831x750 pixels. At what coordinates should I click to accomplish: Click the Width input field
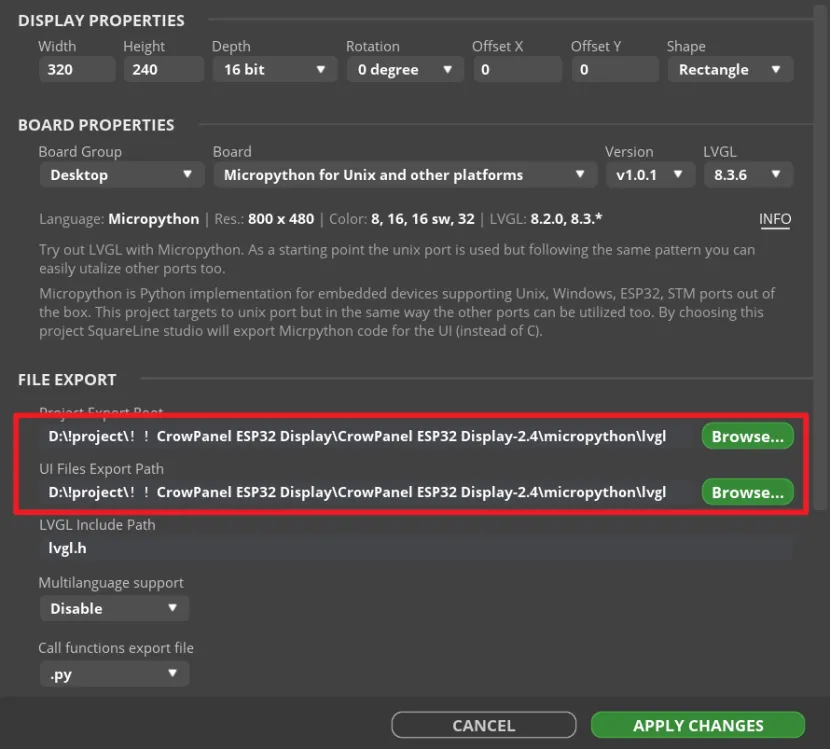click(76, 70)
